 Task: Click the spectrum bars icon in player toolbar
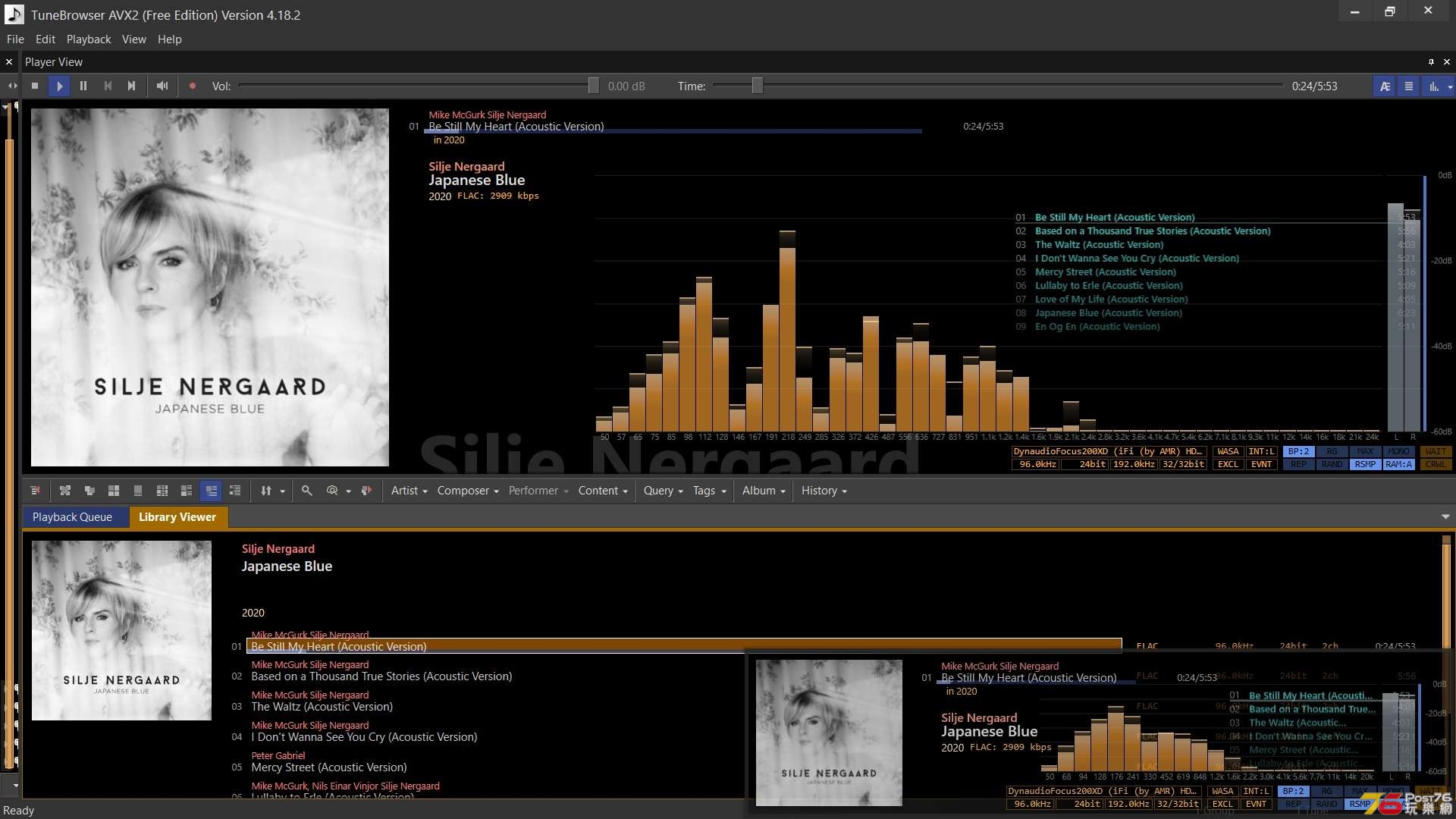coord(1433,86)
